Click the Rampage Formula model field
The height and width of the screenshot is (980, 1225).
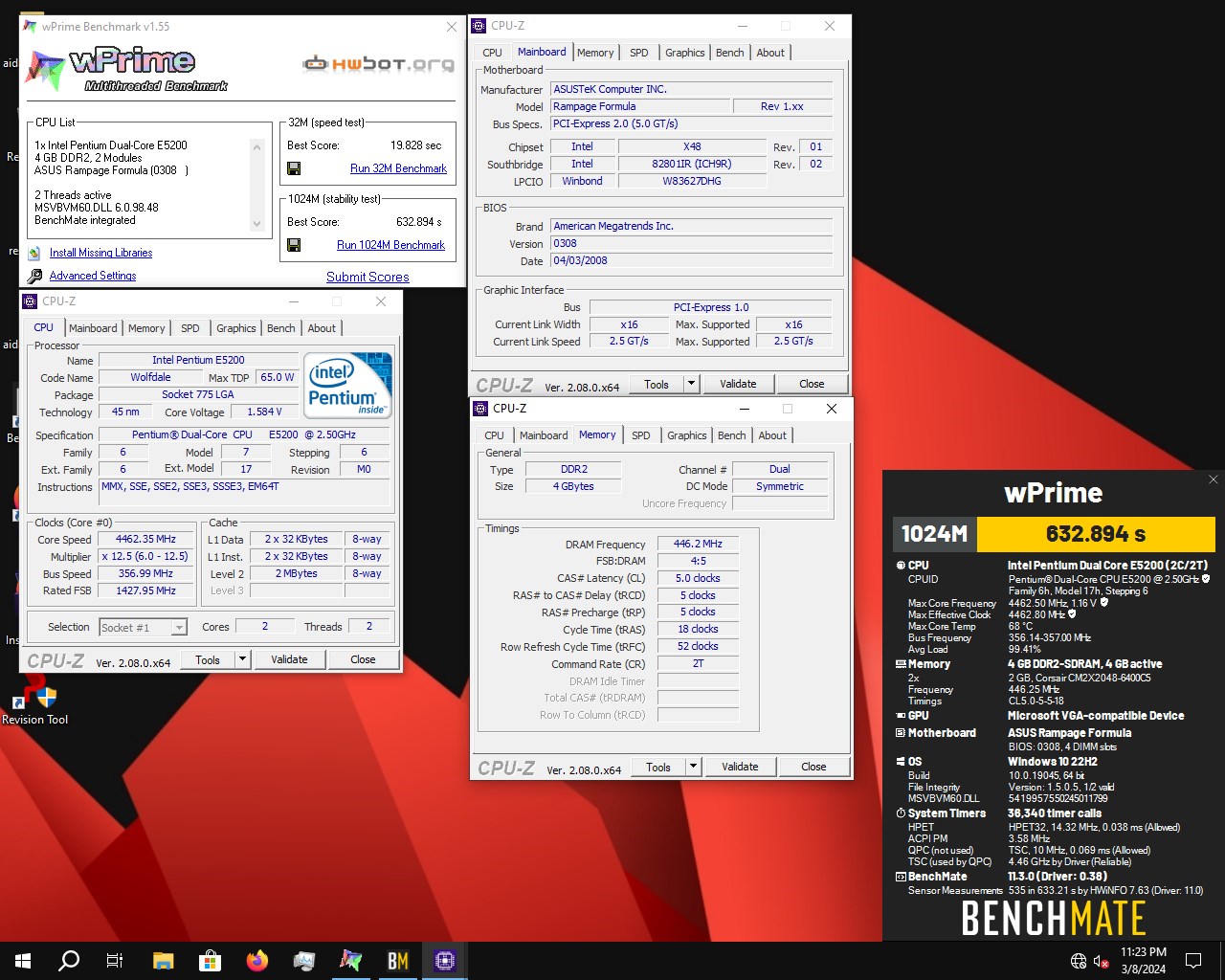pos(640,106)
